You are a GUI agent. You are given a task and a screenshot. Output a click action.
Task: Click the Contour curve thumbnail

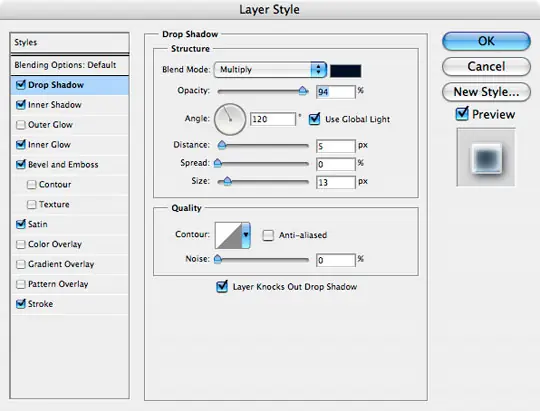click(228, 235)
